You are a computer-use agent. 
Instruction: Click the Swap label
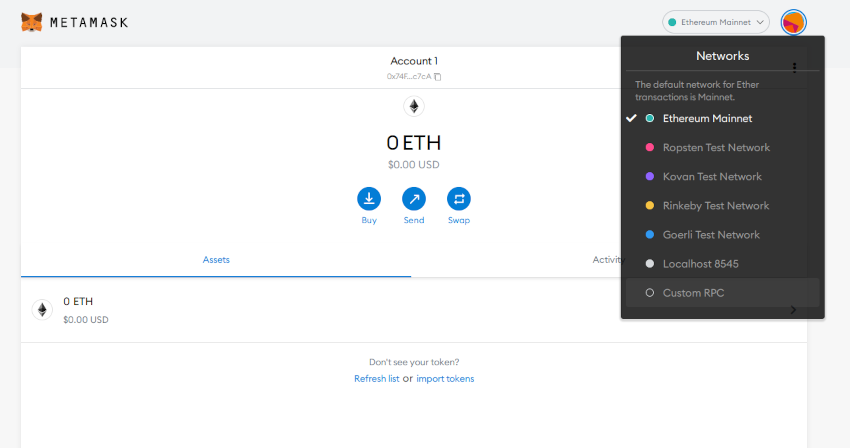click(459, 220)
